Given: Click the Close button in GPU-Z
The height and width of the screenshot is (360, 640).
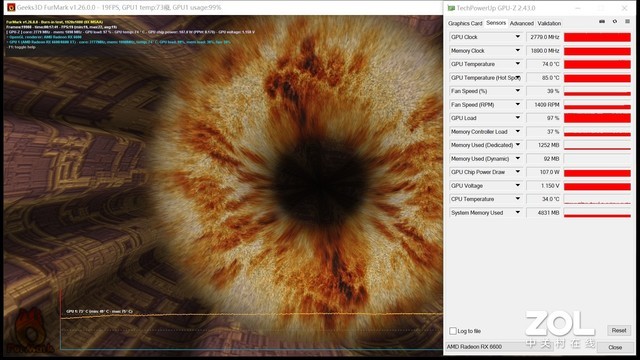Looking at the screenshot, I should tap(615, 347).
